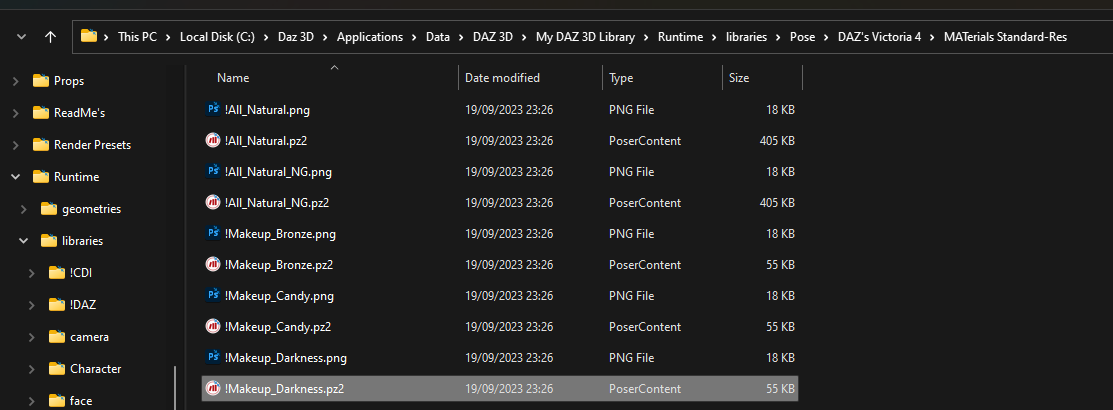Click the Poser icon beside !Makeup_Darkness.pz2
Screen dimensions: 1113x410
[x=213, y=388]
